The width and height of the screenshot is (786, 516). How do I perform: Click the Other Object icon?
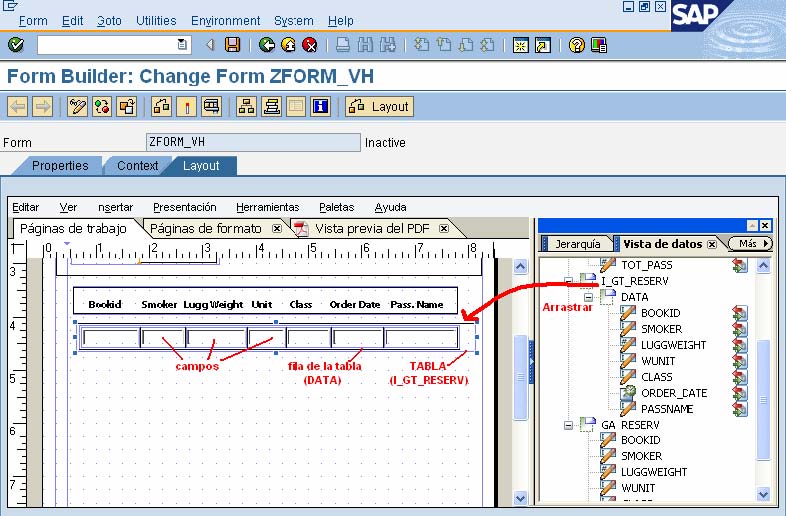pyautogui.click(x=127, y=106)
